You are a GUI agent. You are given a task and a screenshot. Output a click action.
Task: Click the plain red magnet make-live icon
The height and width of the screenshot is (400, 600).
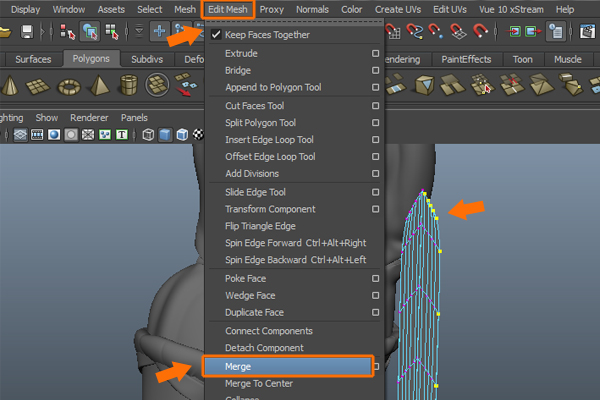(480, 31)
